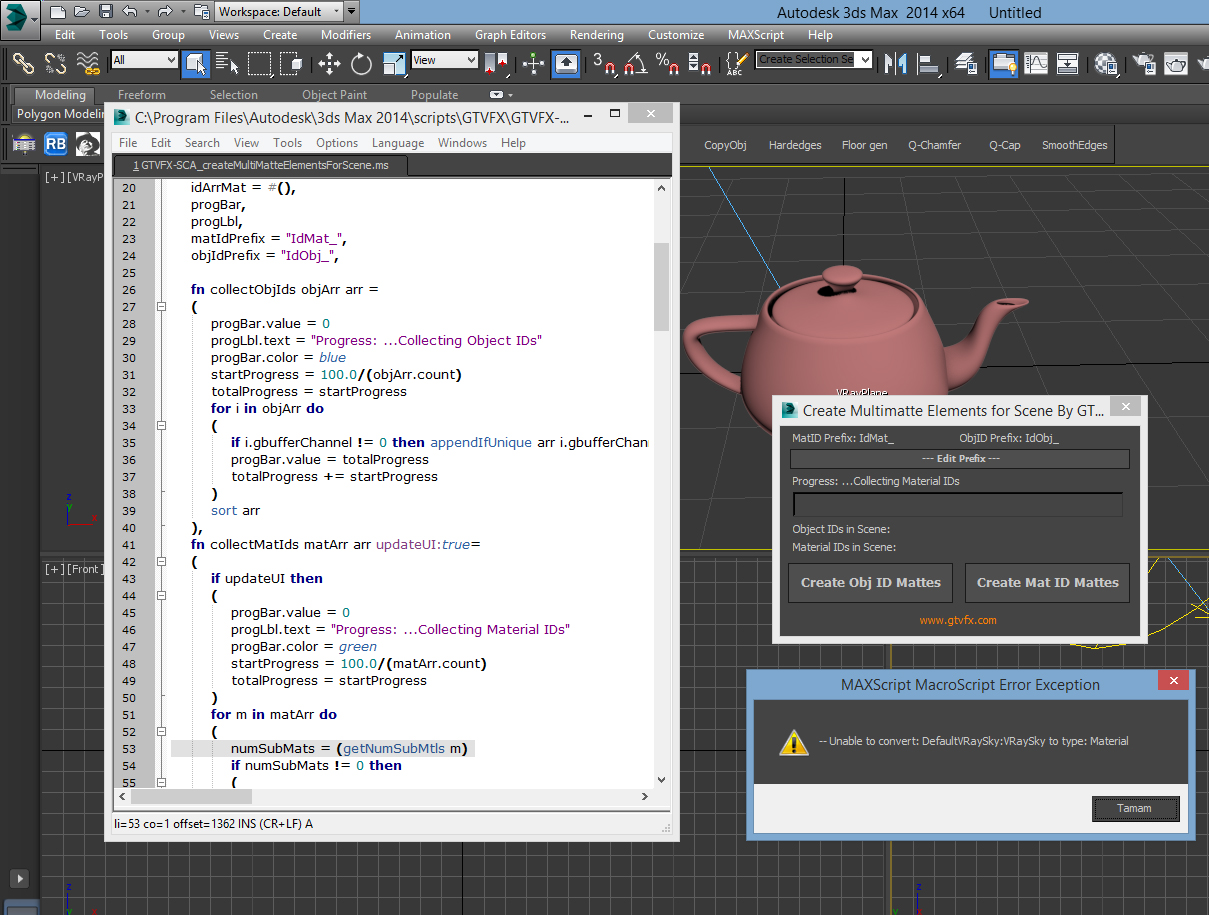The width and height of the screenshot is (1209, 915).
Task: Activate the Select and Move tool
Action: [329, 64]
